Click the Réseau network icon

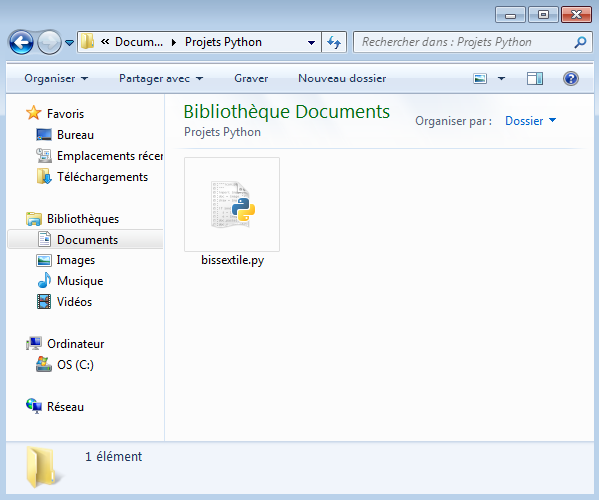point(34,406)
